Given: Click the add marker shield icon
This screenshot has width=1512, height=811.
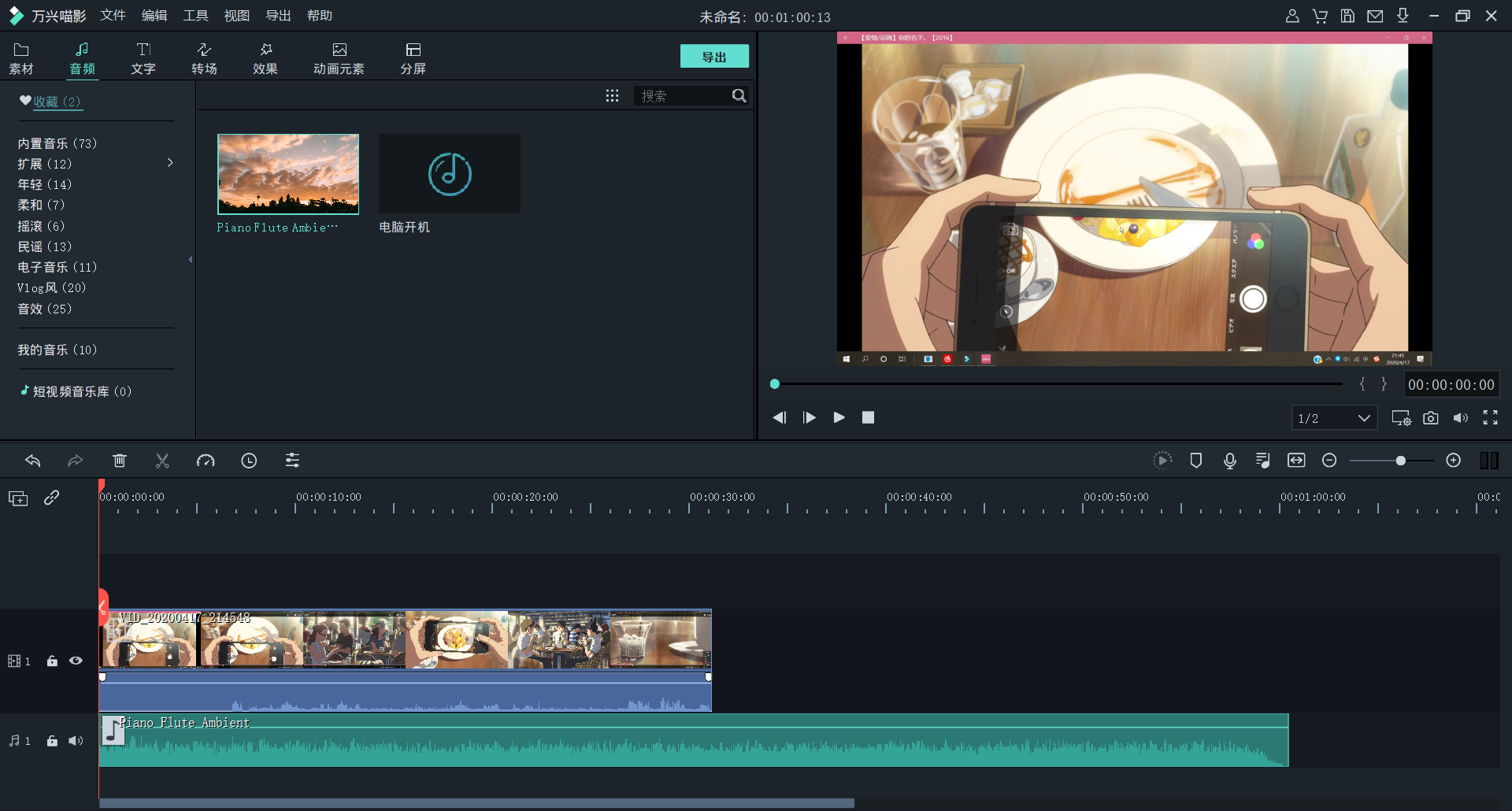Looking at the screenshot, I should pyautogui.click(x=1195, y=461).
